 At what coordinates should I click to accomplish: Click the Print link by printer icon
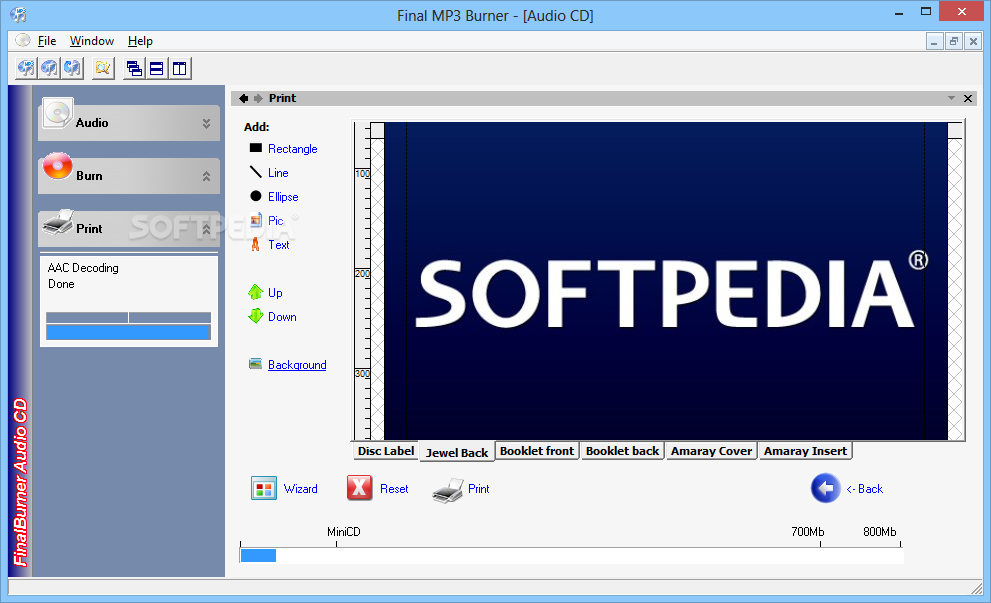pos(478,489)
